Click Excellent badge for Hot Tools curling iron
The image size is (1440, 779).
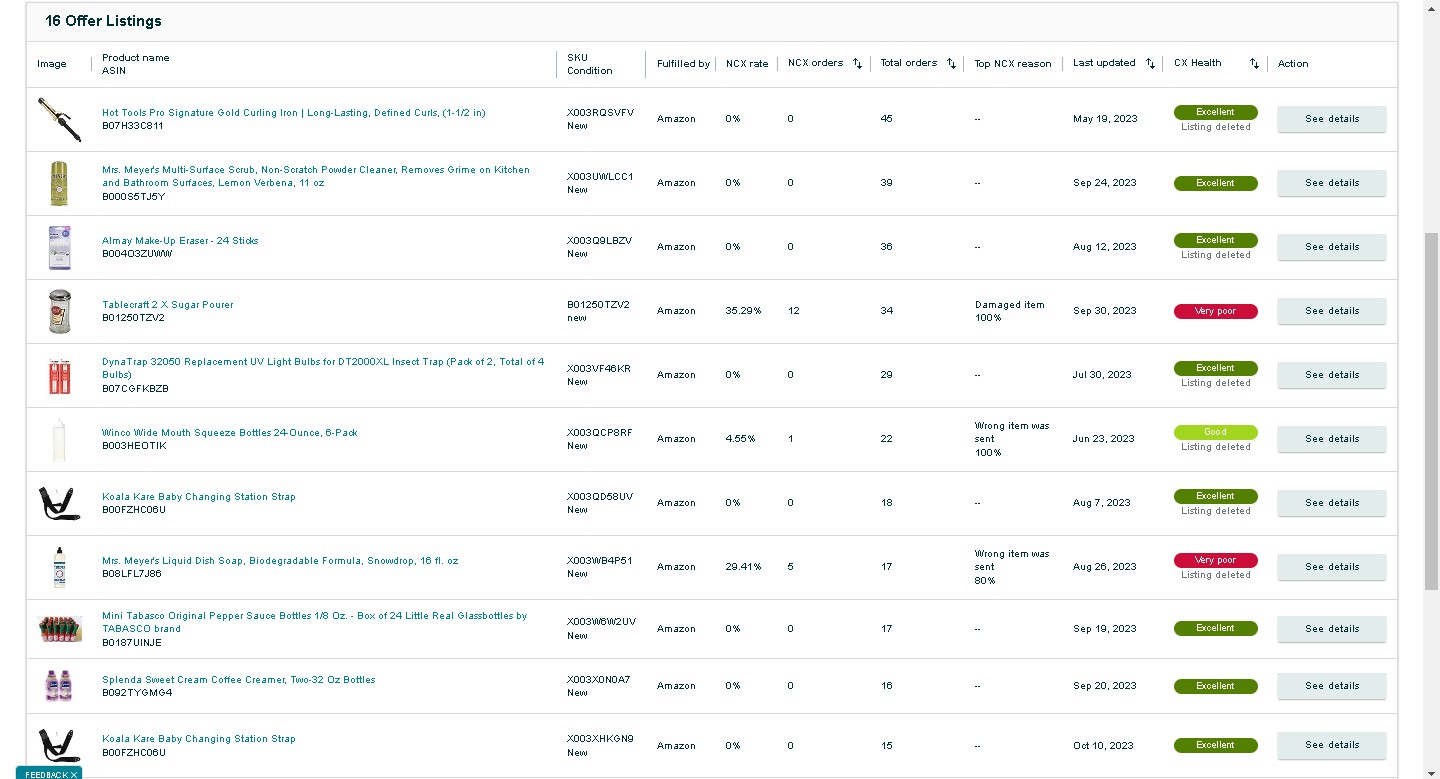[x=1215, y=112]
